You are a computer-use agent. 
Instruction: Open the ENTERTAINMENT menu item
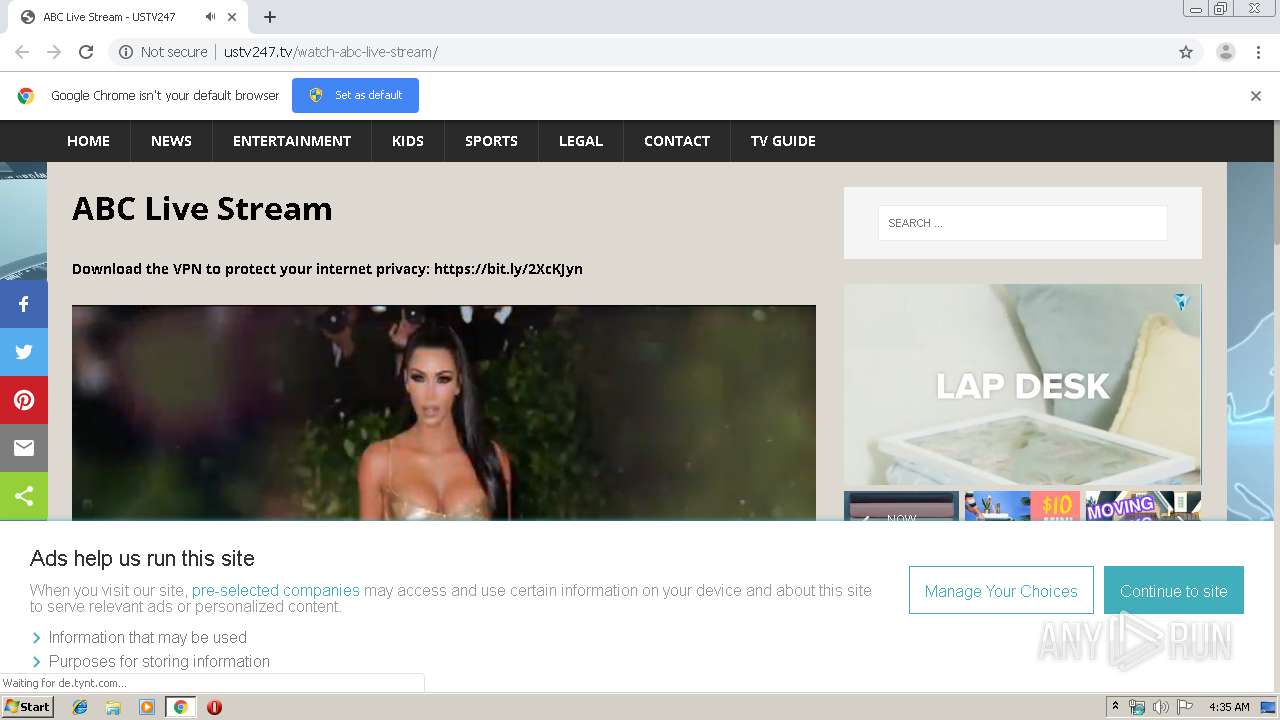[x=292, y=141]
